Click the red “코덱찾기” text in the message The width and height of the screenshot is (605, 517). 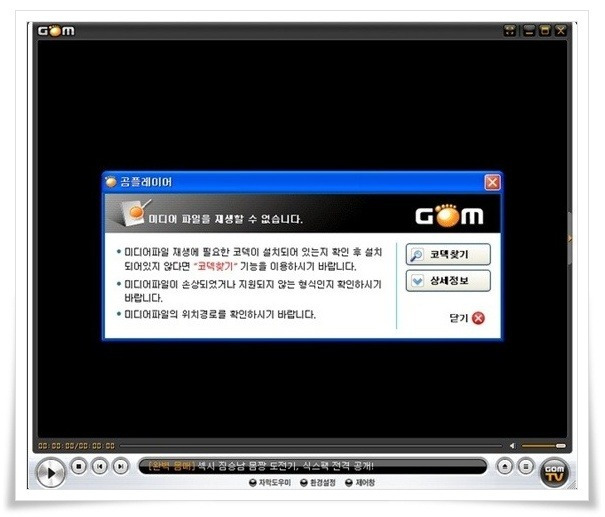click(215, 266)
